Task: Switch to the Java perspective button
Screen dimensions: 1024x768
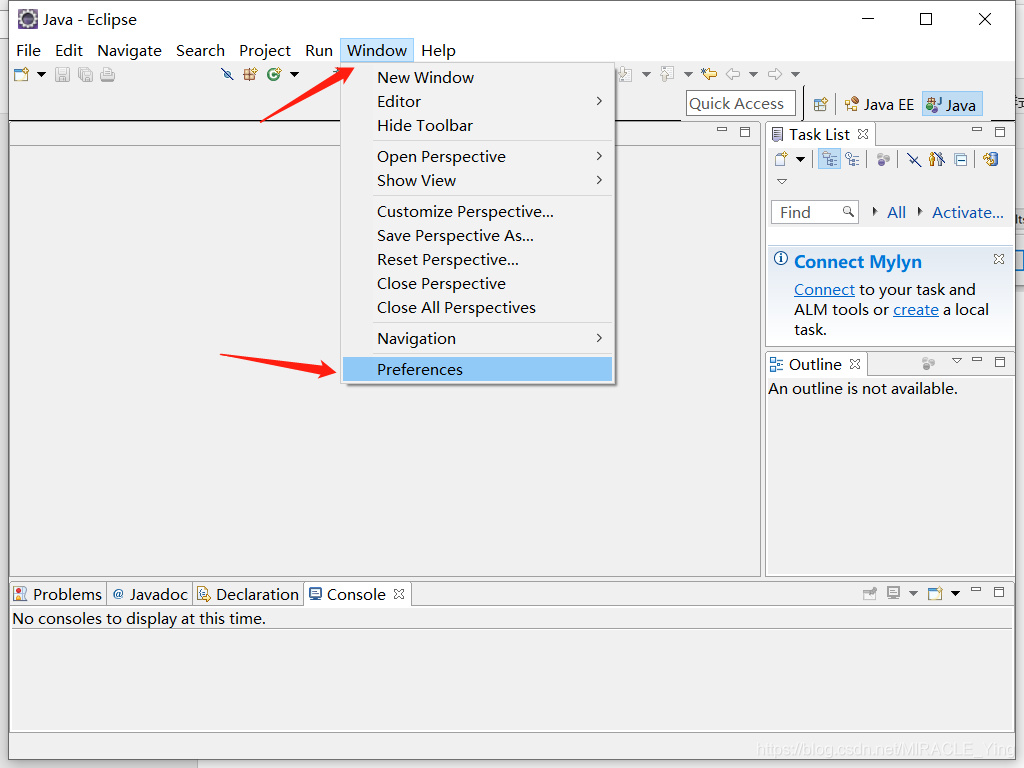Action: [x=952, y=104]
